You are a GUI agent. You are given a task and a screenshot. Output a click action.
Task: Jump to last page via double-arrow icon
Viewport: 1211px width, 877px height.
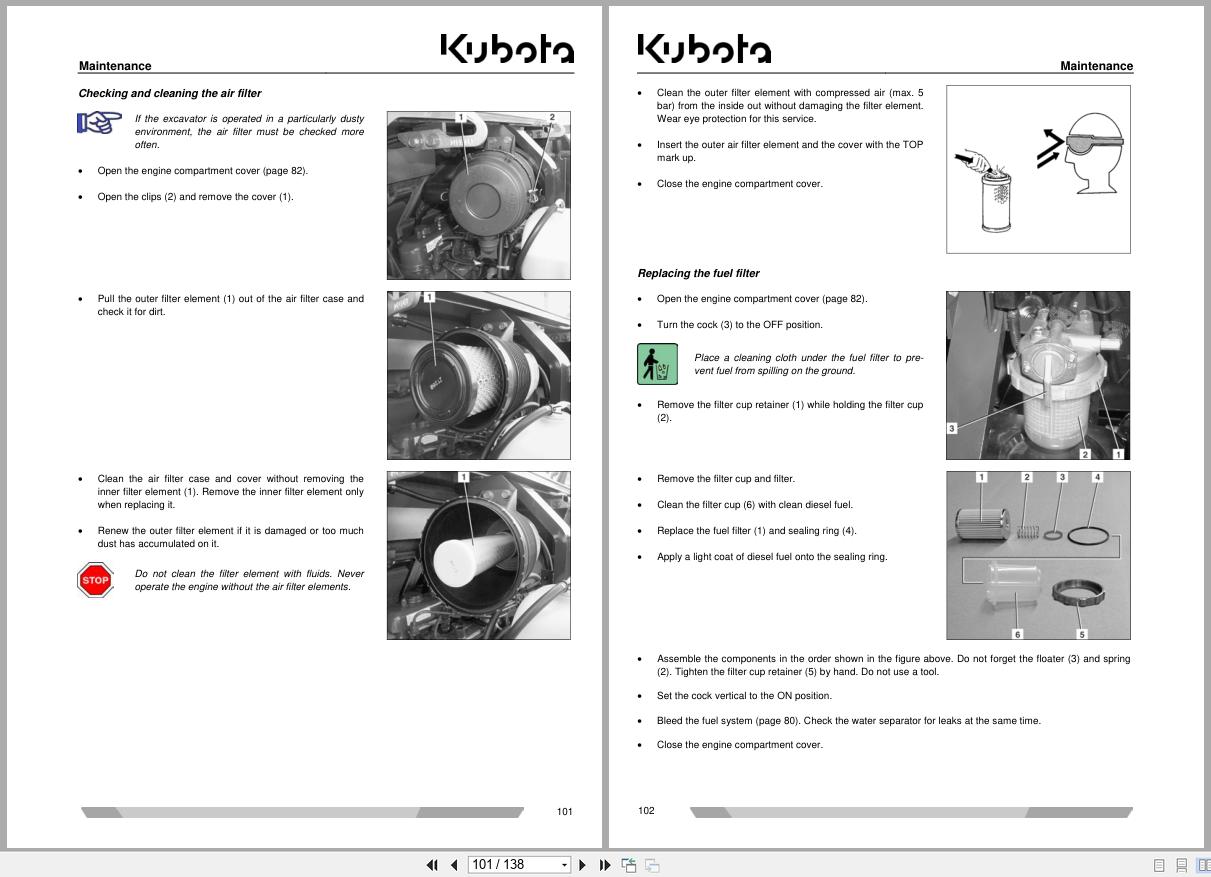click(605, 864)
